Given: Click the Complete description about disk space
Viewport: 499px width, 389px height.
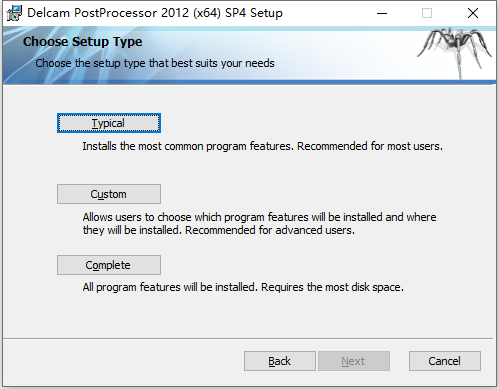Looking at the screenshot, I should click(x=243, y=287).
